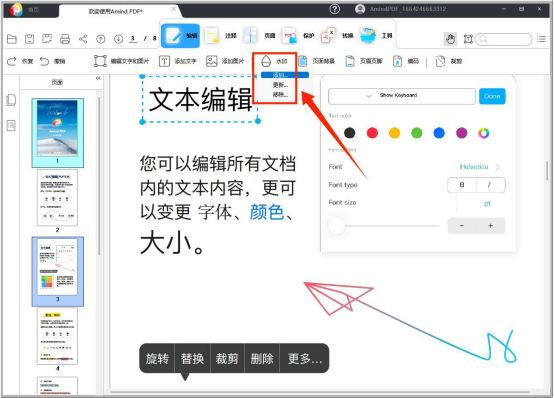Click the page number field showing 3
554x398 pixels.
pos(133,39)
